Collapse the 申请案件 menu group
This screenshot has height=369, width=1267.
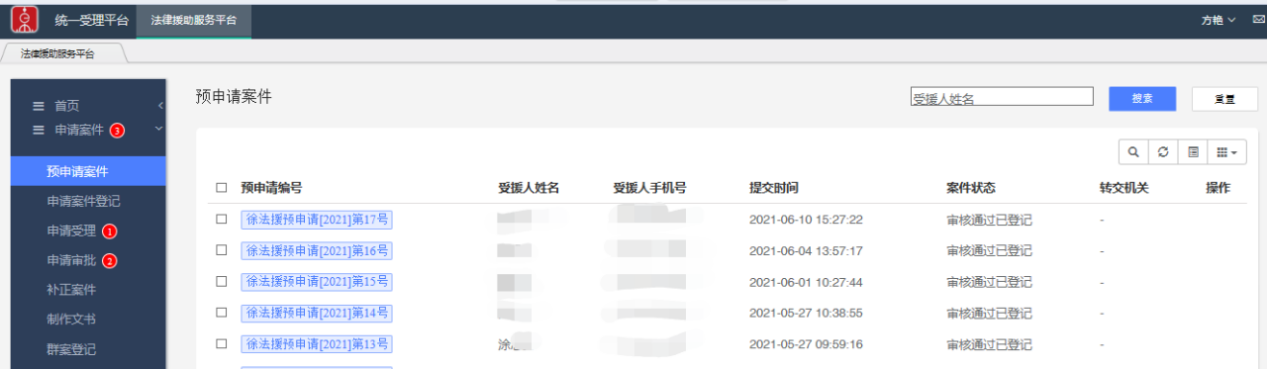(x=158, y=129)
